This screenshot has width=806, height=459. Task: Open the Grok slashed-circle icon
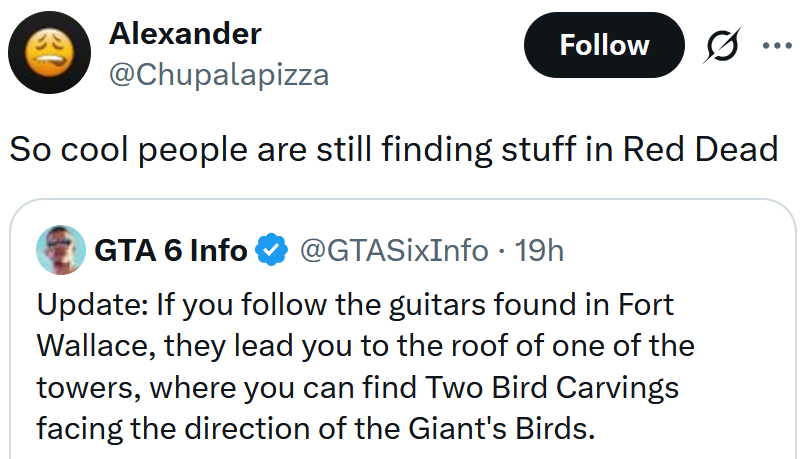724,47
